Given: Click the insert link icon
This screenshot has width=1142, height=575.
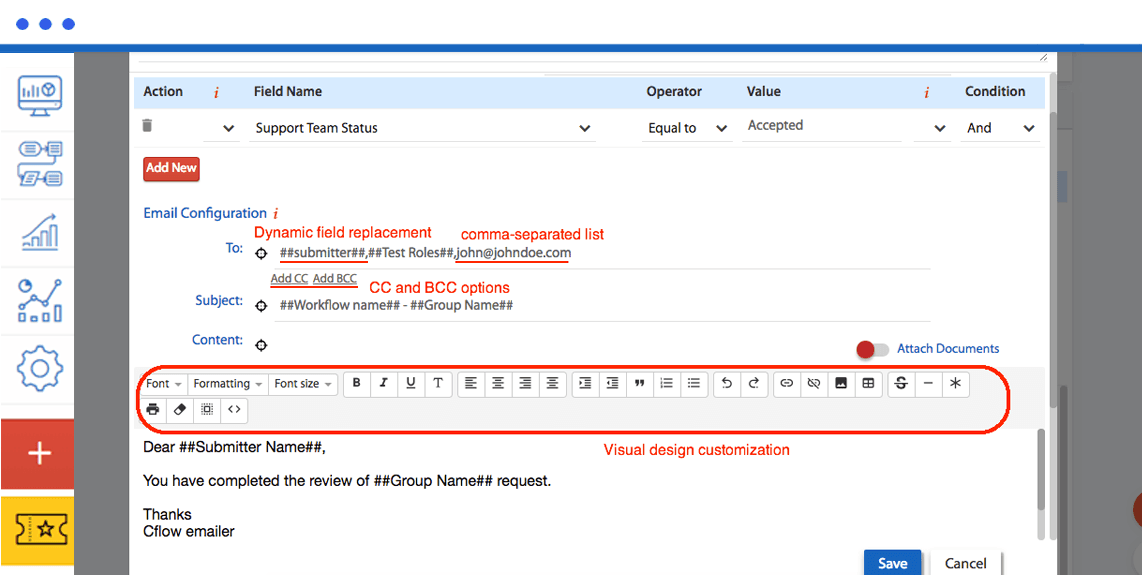Looking at the screenshot, I should [787, 383].
